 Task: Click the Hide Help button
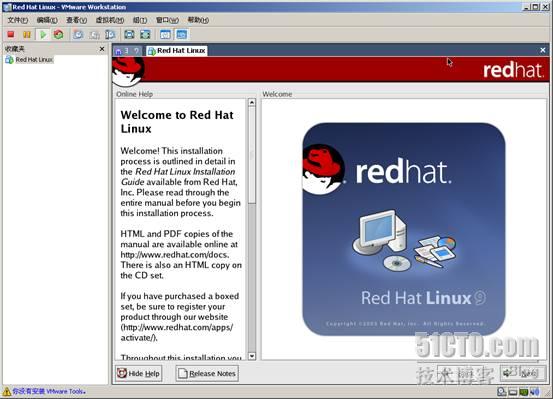[x=139, y=373]
